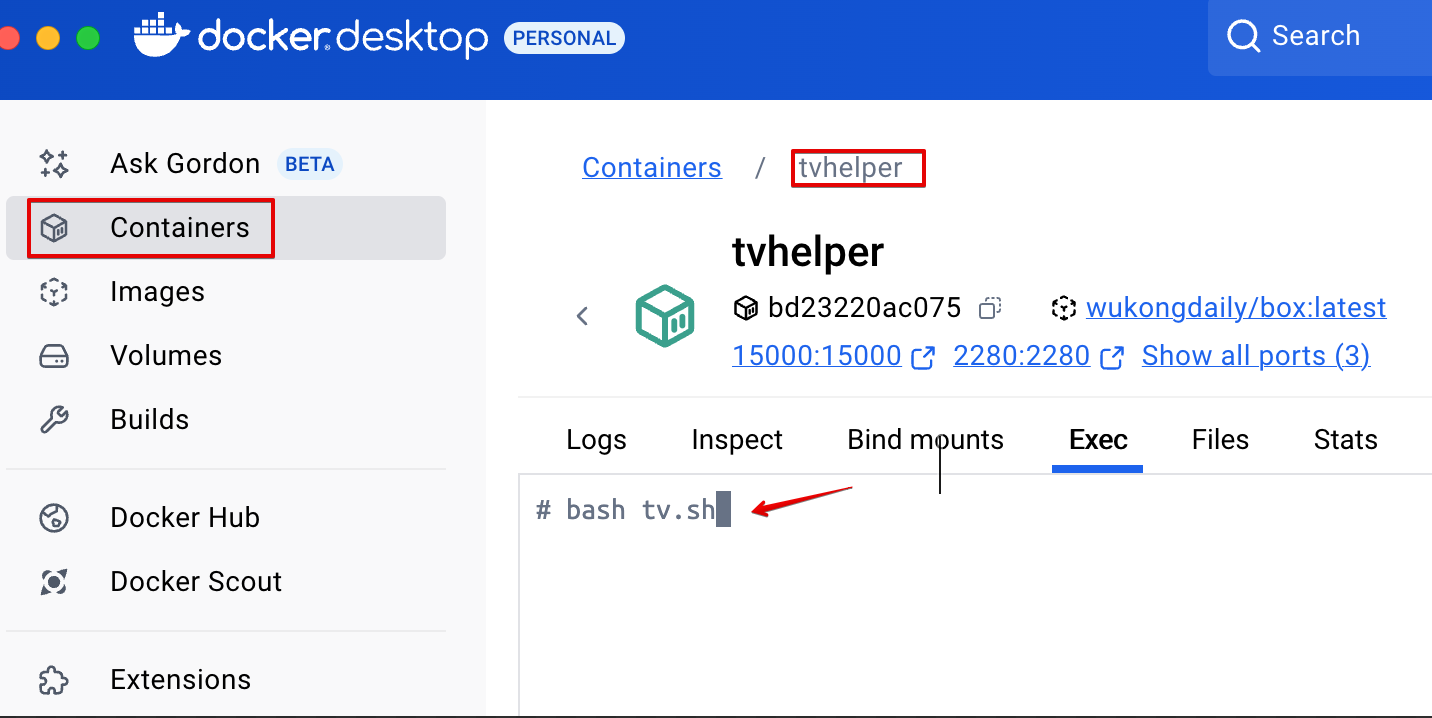Switch to the Inspect tab
Image resolution: width=1432 pixels, height=718 pixels.
coord(737,440)
